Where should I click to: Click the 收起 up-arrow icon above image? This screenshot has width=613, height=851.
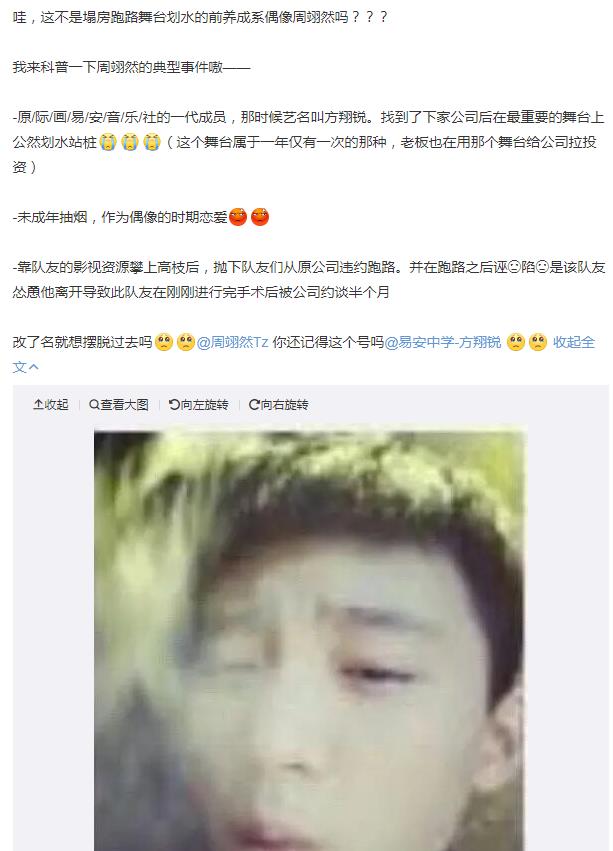pos(38,404)
